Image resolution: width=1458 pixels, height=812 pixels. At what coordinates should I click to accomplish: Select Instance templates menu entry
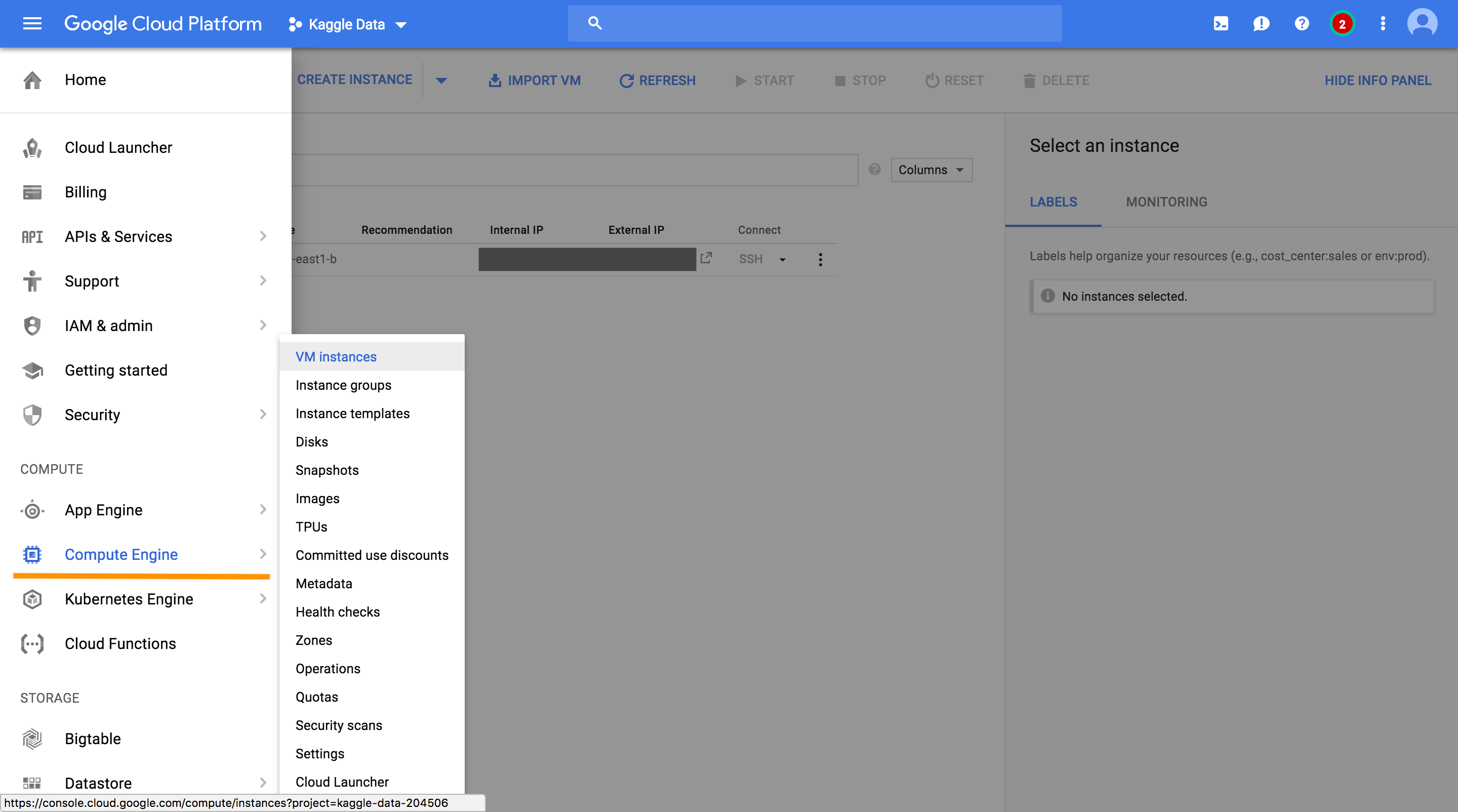pos(372,414)
